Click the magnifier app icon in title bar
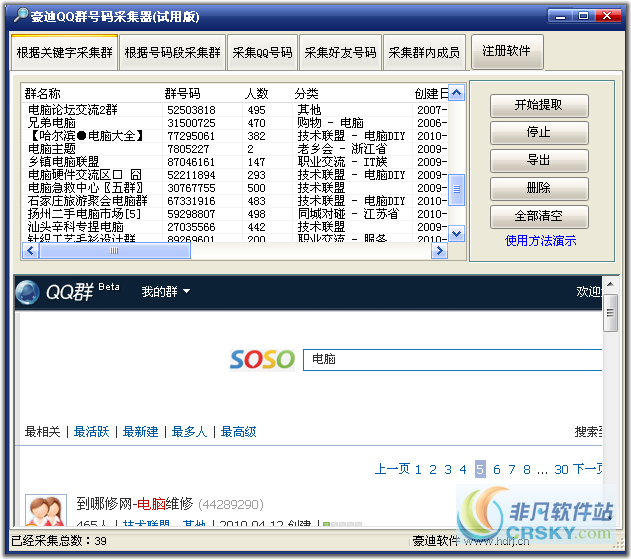The image size is (631, 559). [x=21, y=15]
